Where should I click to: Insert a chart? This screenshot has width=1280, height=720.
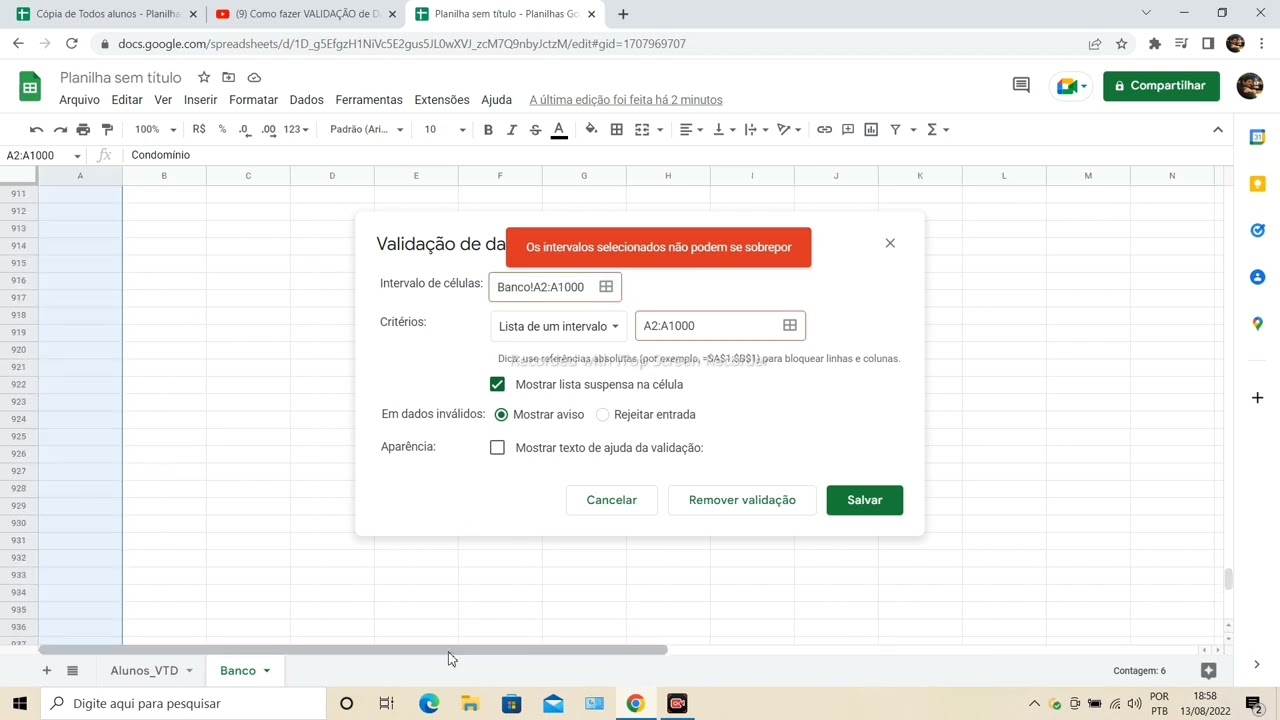[871, 129]
